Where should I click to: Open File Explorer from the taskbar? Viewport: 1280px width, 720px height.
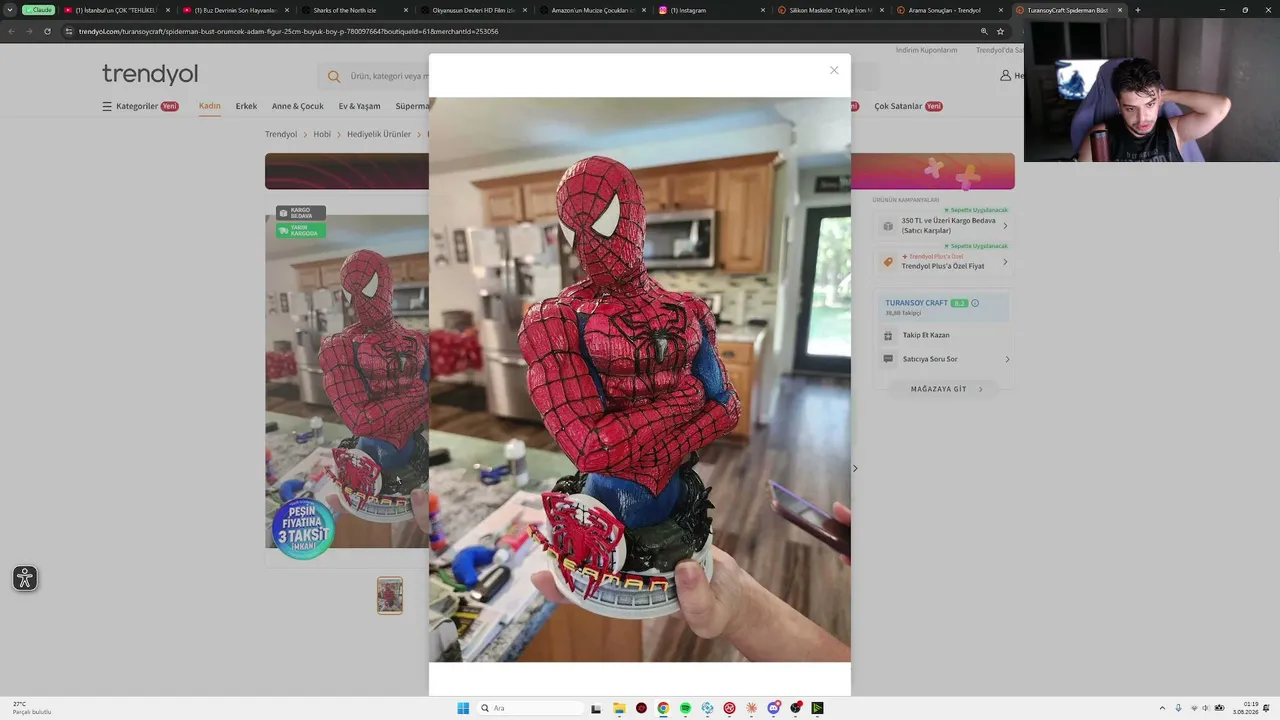(x=619, y=708)
